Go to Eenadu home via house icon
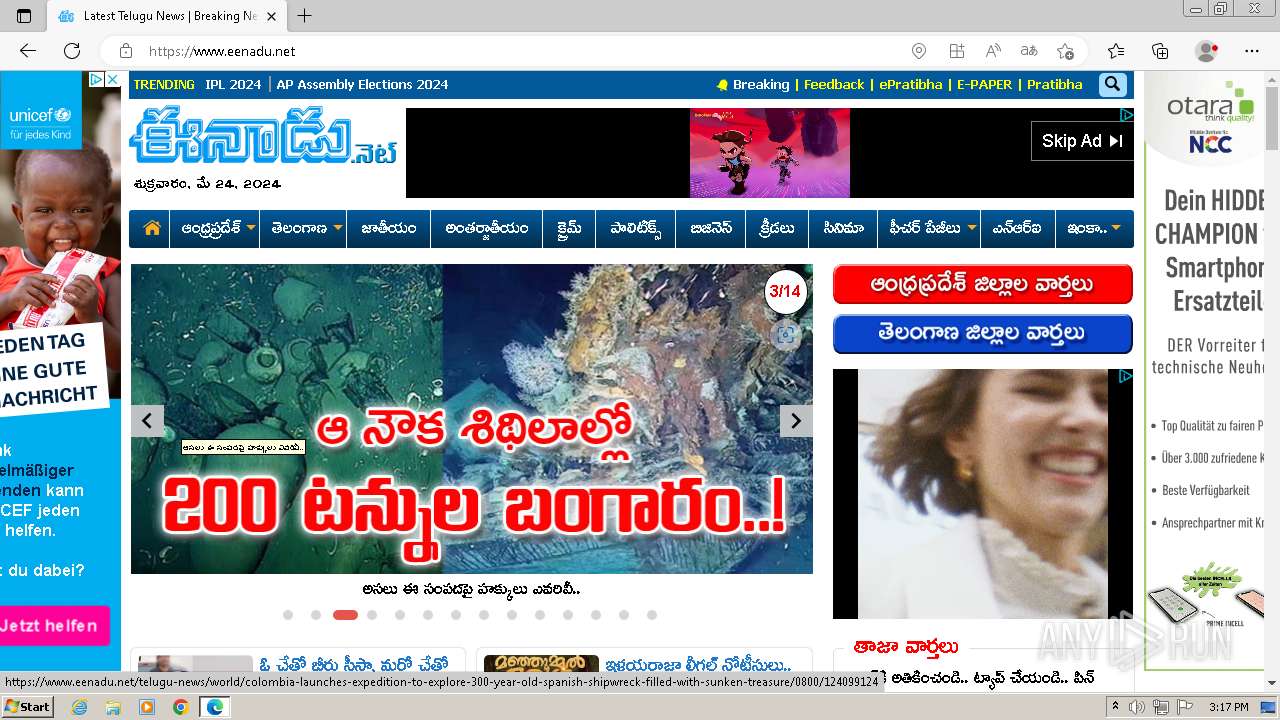Viewport: 1280px width, 720px height. pyautogui.click(x=152, y=228)
